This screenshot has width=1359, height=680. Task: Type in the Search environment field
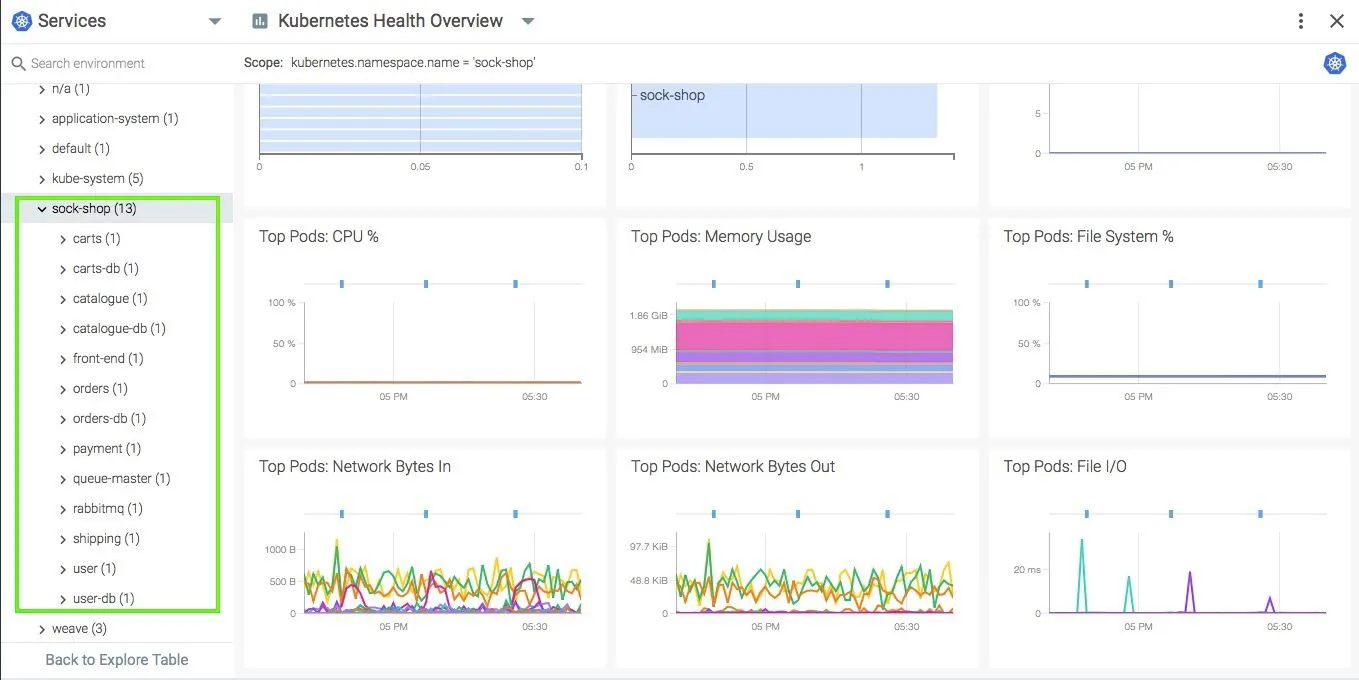120,63
